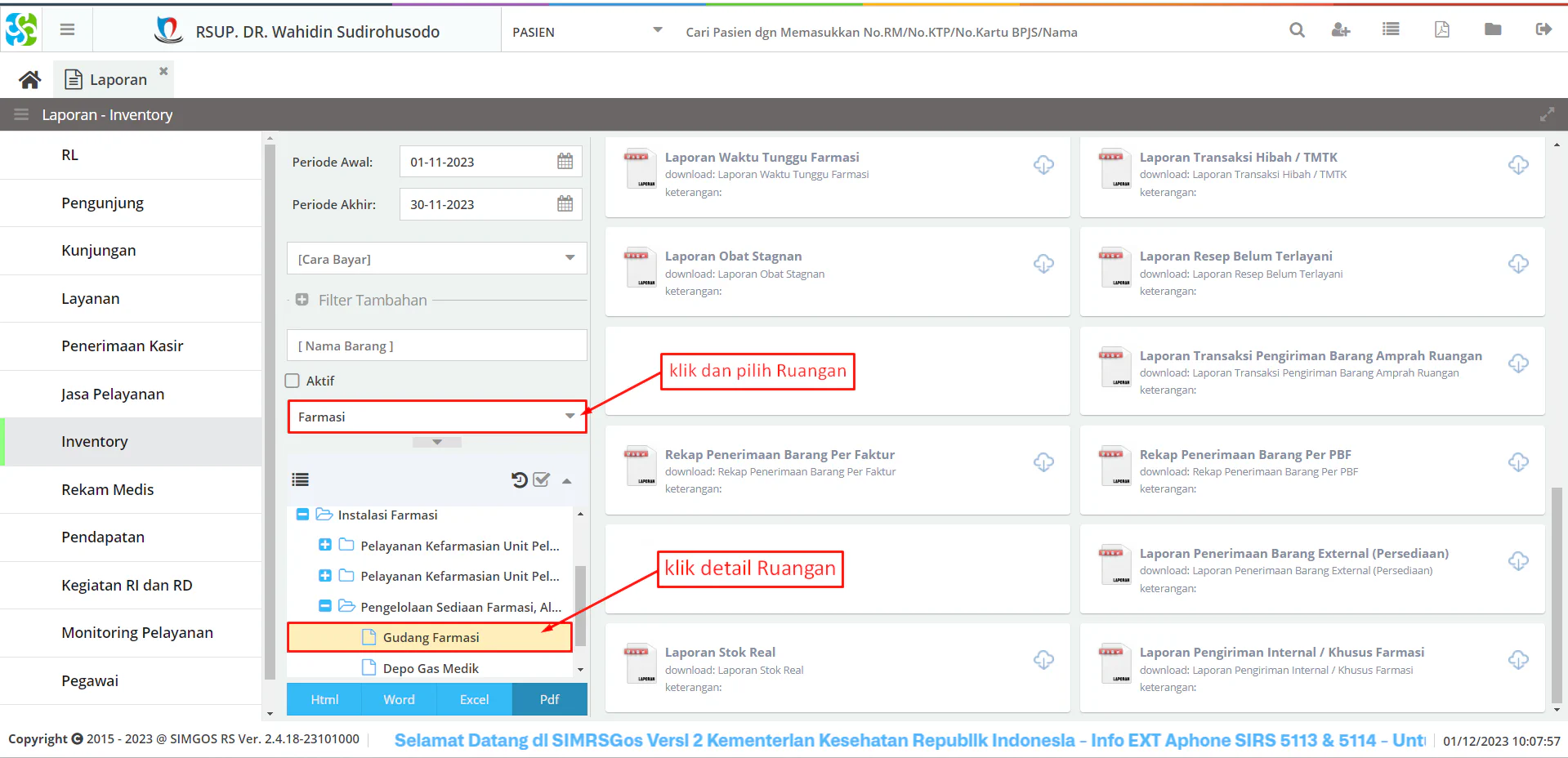Expand the Filter Tambahan section
This screenshot has height=758, width=1568.
coord(302,300)
